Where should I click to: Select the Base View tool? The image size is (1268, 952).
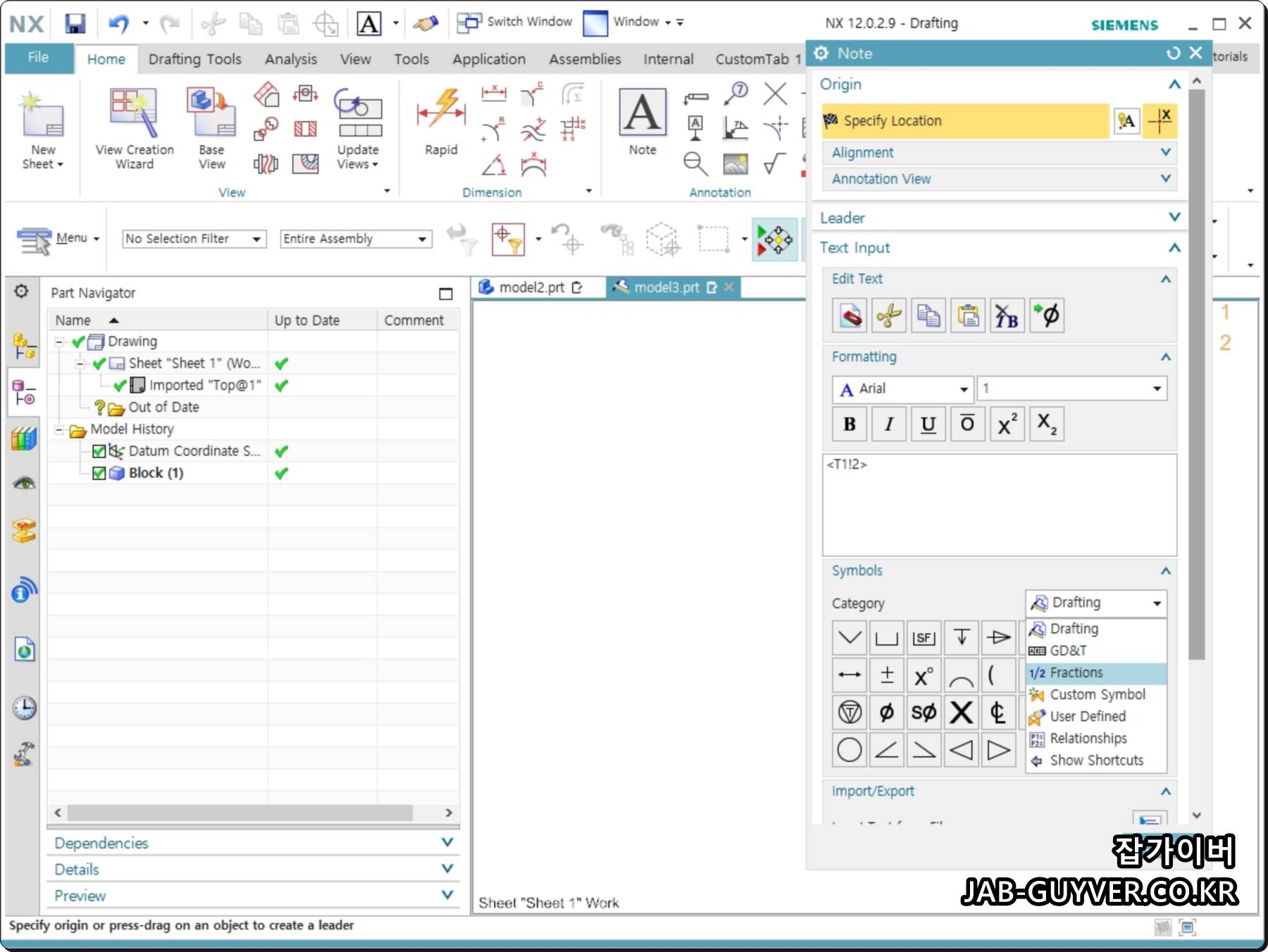[211, 113]
